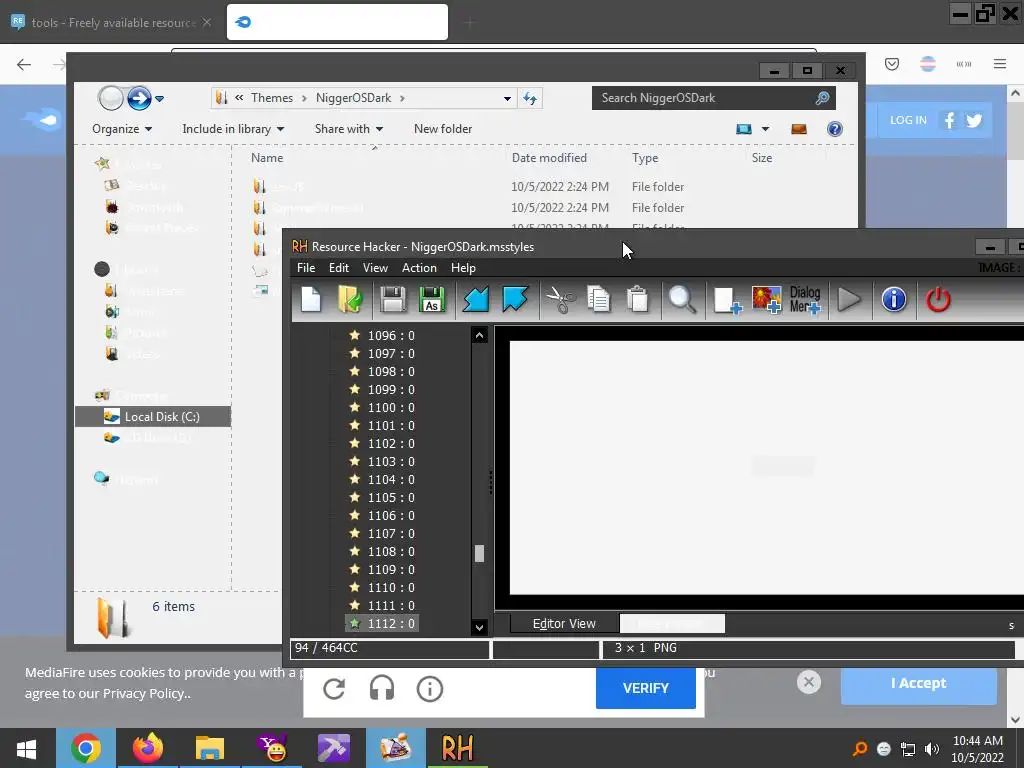Screen dimensions: 1024x768
Task: Switch to the Editor View tab
Action: (x=564, y=624)
